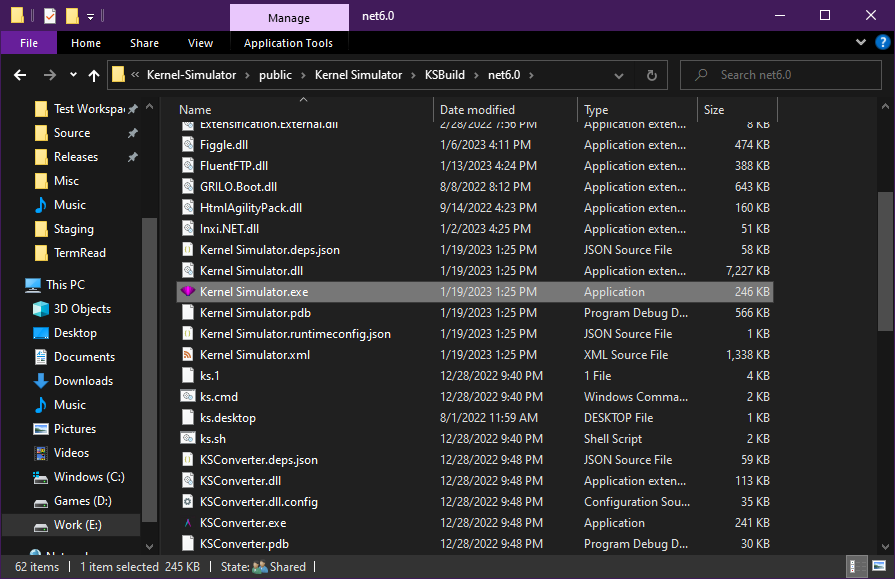Open the File menu
Screen dimensions: 895x579
pos(29,43)
